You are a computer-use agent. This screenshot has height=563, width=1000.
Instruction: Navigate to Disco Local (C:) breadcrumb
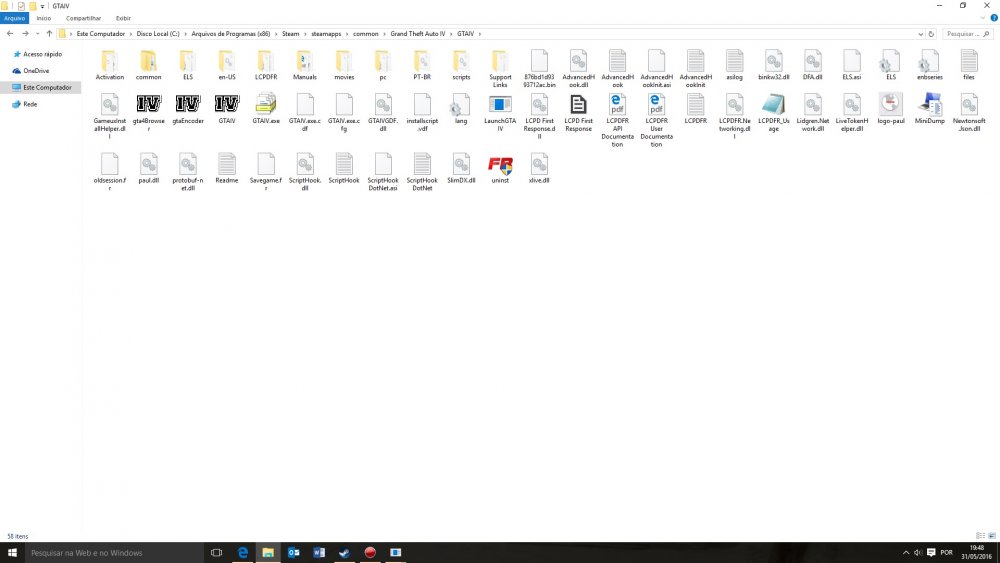[x=158, y=34]
